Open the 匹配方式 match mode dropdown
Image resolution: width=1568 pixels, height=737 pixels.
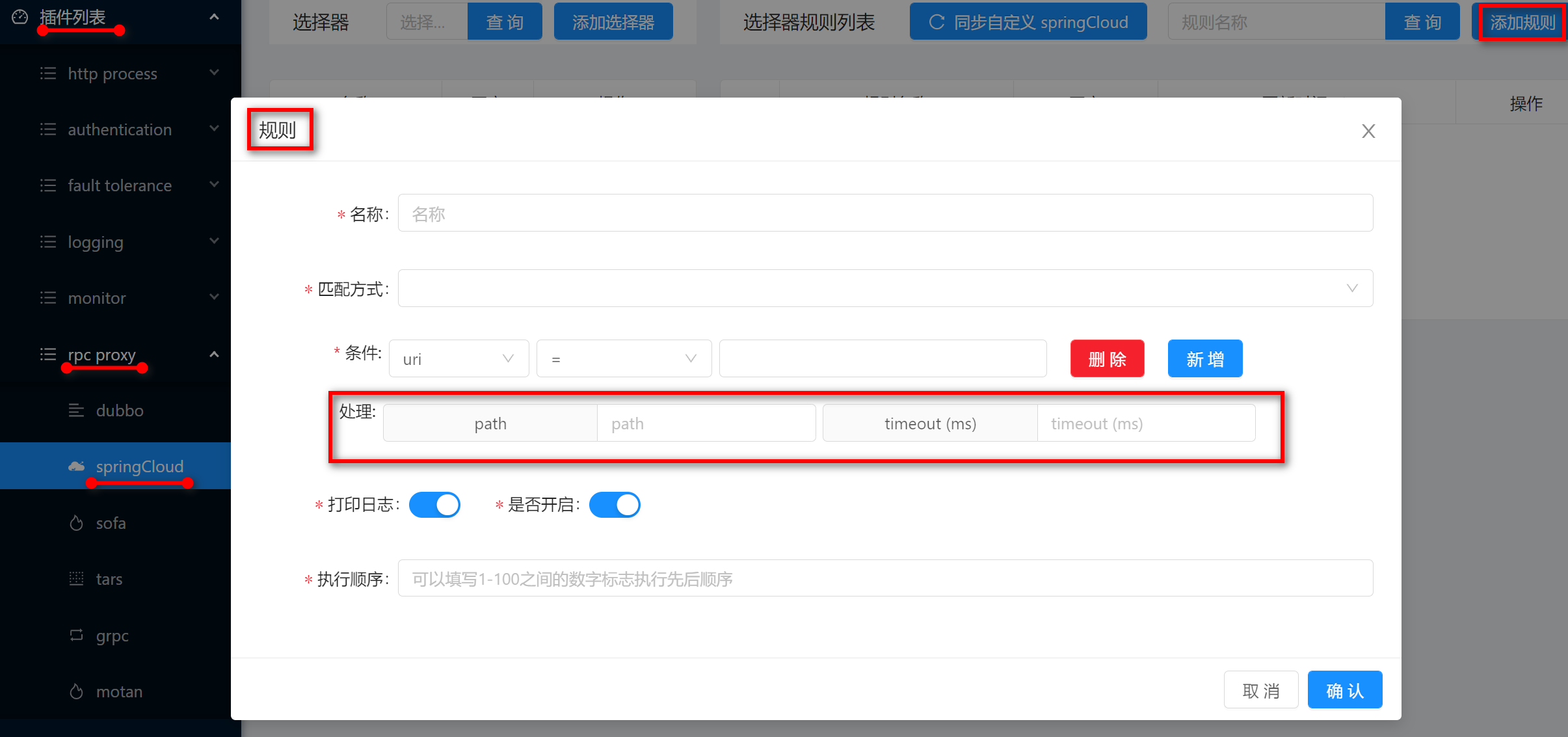(x=885, y=288)
